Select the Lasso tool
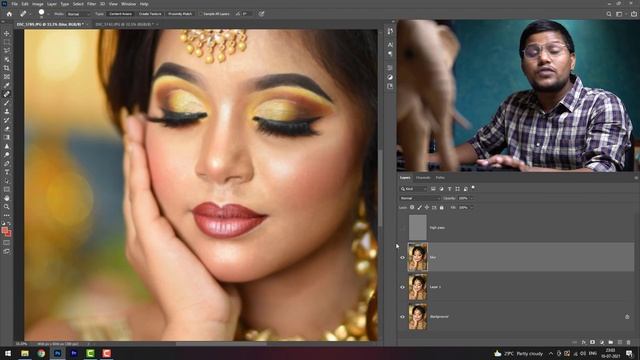The width and height of the screenshot is (640, 360). (7, 50)
